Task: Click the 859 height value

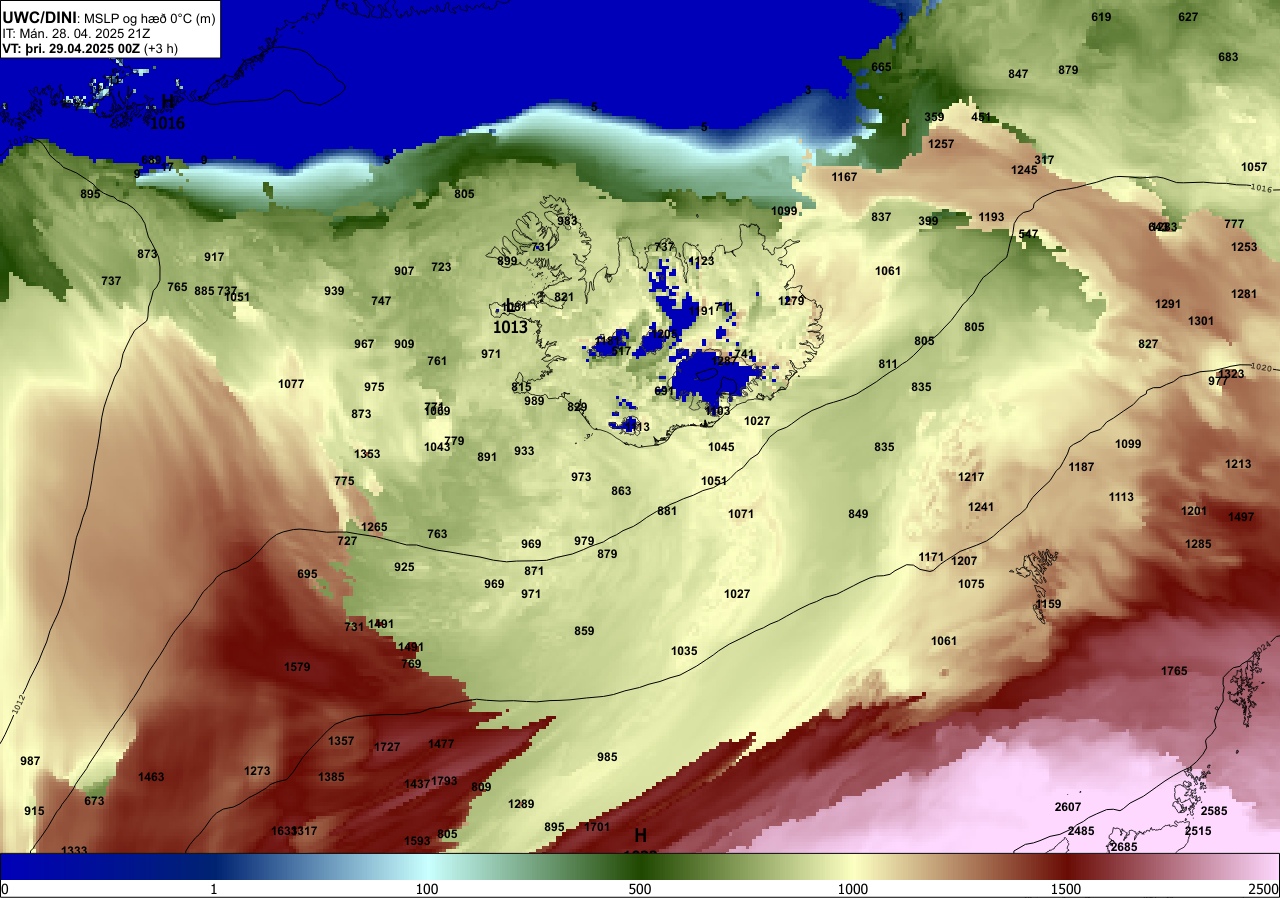Action: pos(584,631)
